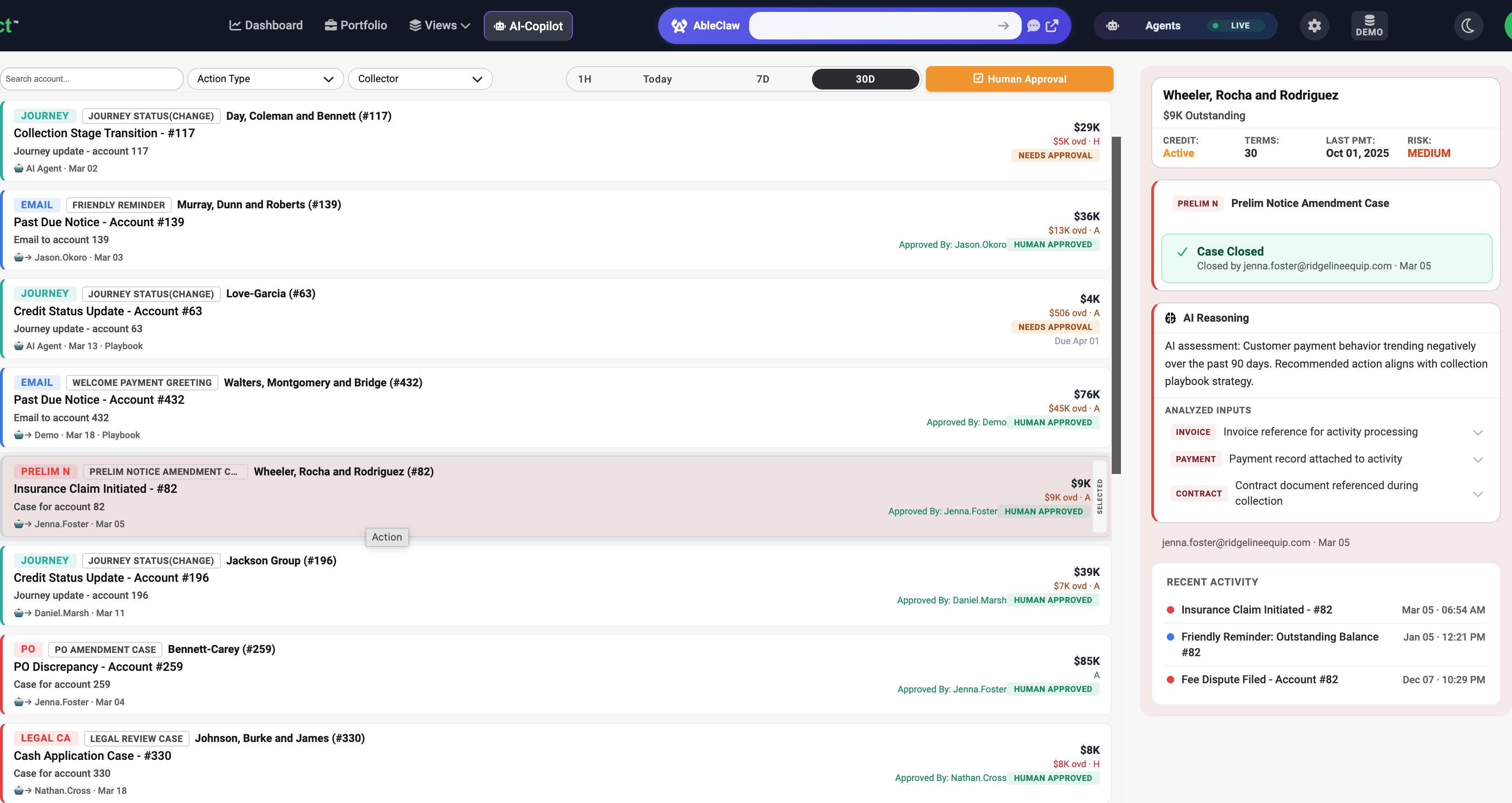This screenshot has height=803, width=1512.
Task: Open the Action Type dropdown
Action: (265, 78)
